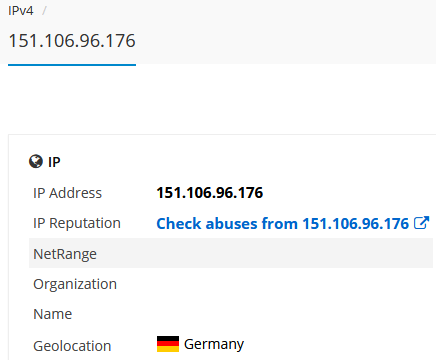Screen dimensions: 436x360
Task: Select the 151.106.96.176 tab heading
Action: [72, 41]
